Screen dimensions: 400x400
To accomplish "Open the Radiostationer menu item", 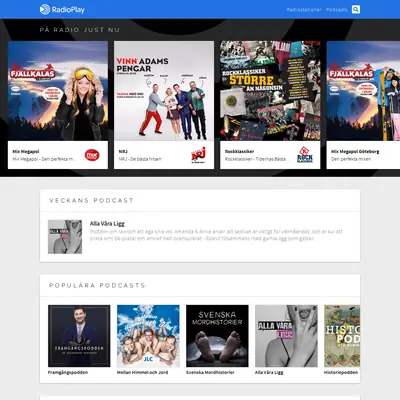I will pos(304,10).
